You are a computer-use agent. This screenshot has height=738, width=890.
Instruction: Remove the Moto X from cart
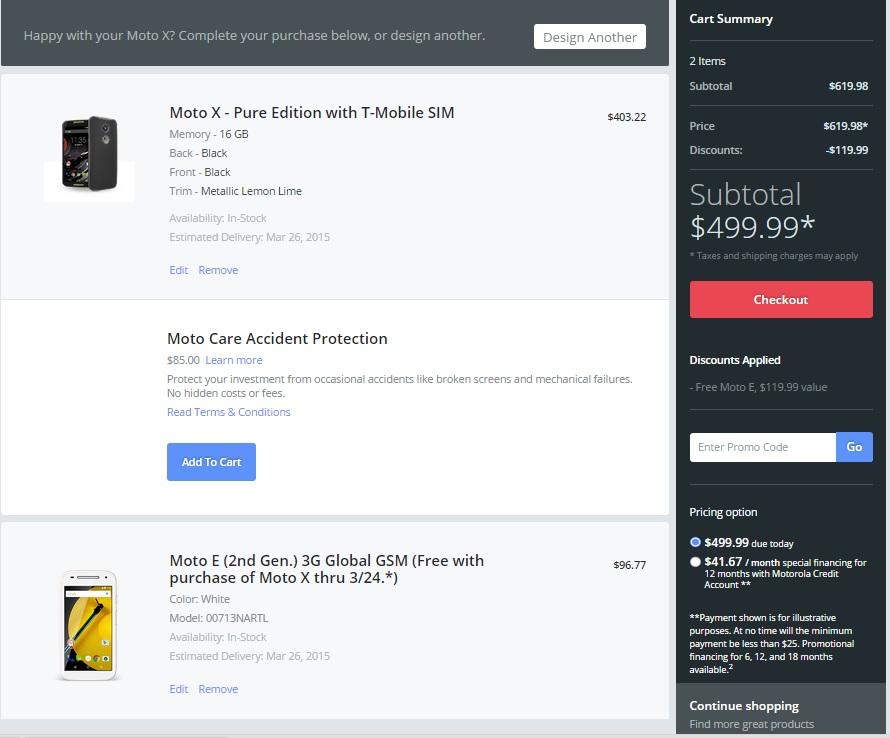218,270
